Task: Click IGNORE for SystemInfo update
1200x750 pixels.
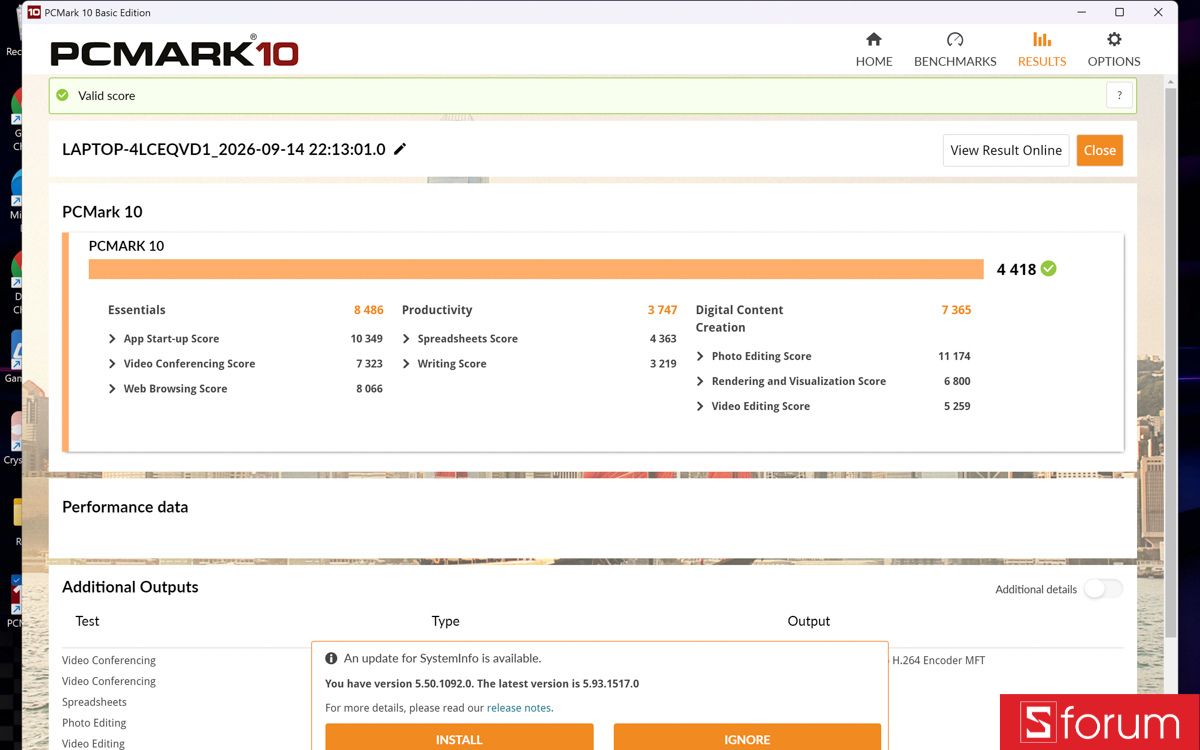Action: click(747, 737)
